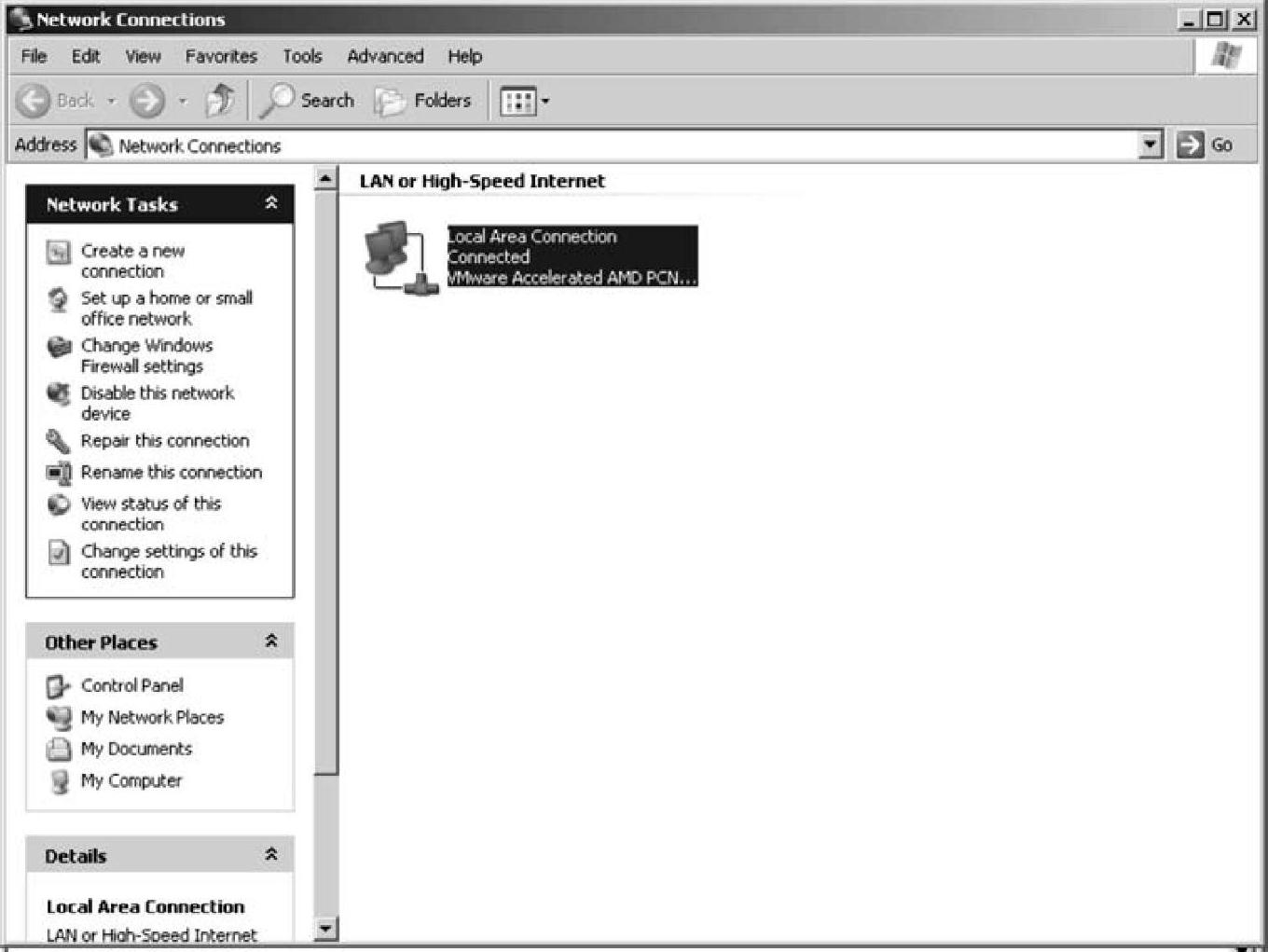The height and width of the screenshot is (952, 1268).
Task: Click the Repair this connection wrench icon
Action: [x=59, y=441]
